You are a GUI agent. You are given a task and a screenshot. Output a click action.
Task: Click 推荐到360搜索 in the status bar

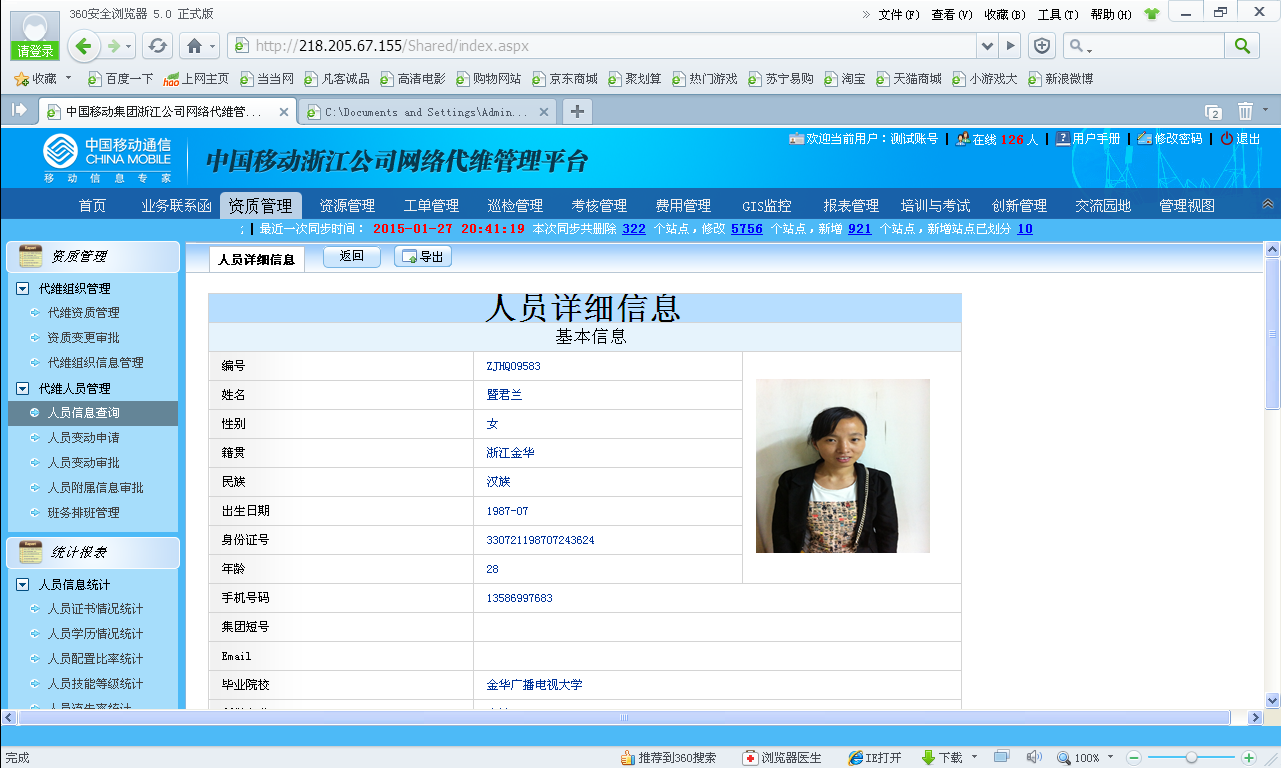tap(668, 758)
